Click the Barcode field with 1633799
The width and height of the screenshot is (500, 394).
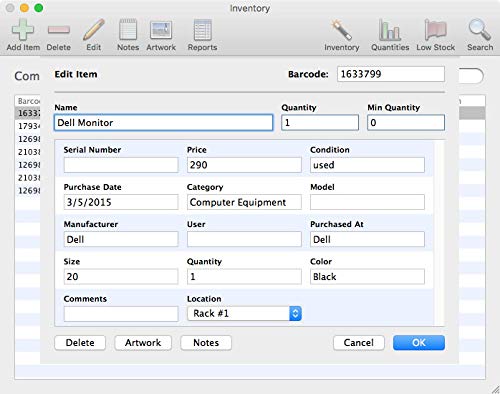[391, 74]
